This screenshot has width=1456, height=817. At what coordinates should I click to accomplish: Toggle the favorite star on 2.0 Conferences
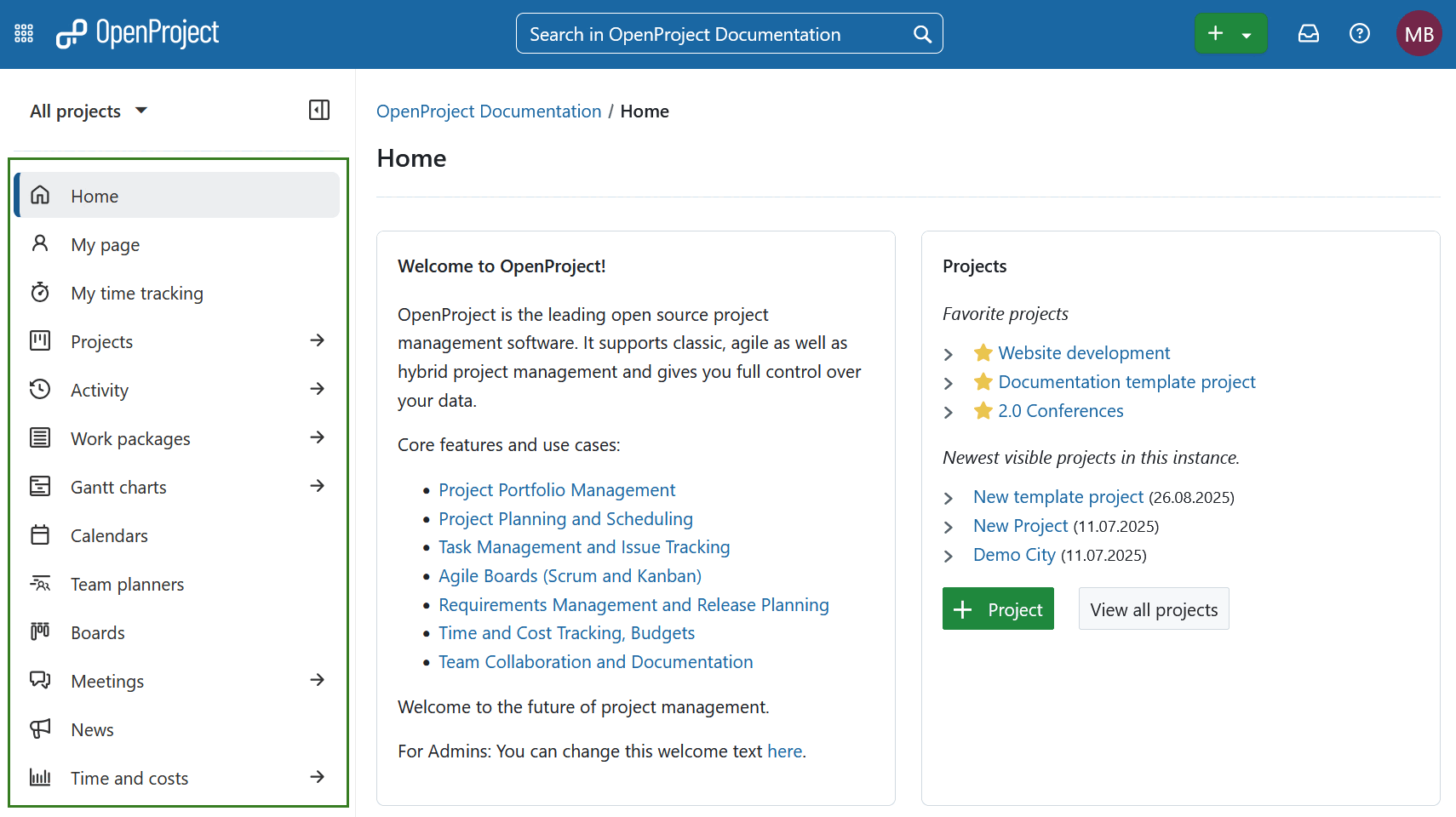(x=983, y=411)
